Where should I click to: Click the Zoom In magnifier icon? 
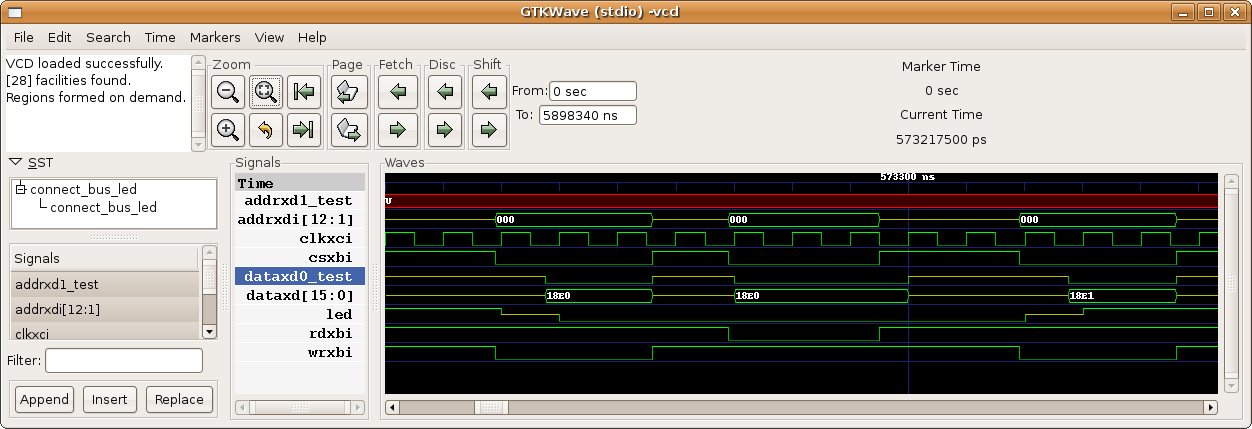(228, 129)
